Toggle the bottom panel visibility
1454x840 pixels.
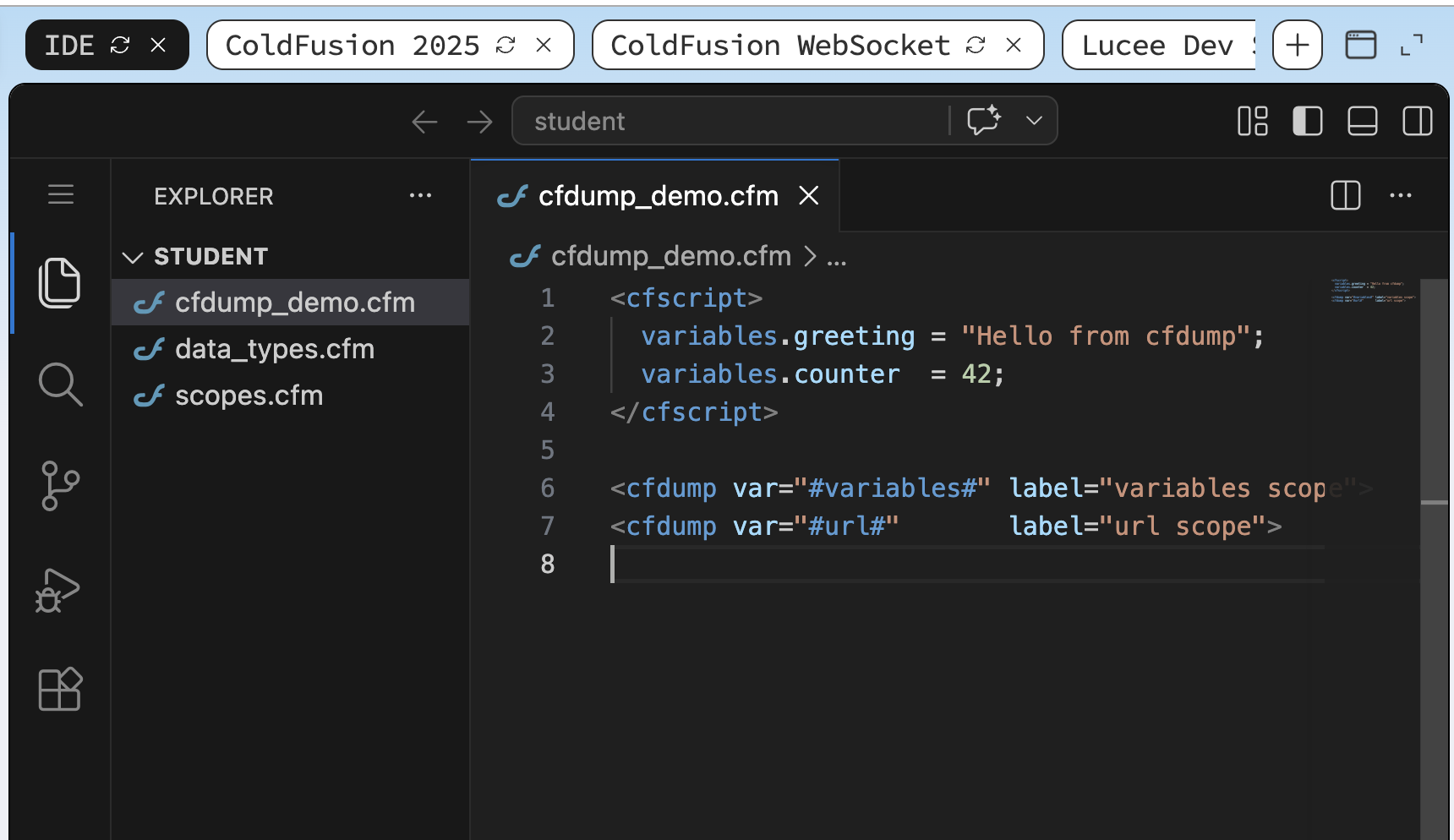click(x=1363, y=121)
